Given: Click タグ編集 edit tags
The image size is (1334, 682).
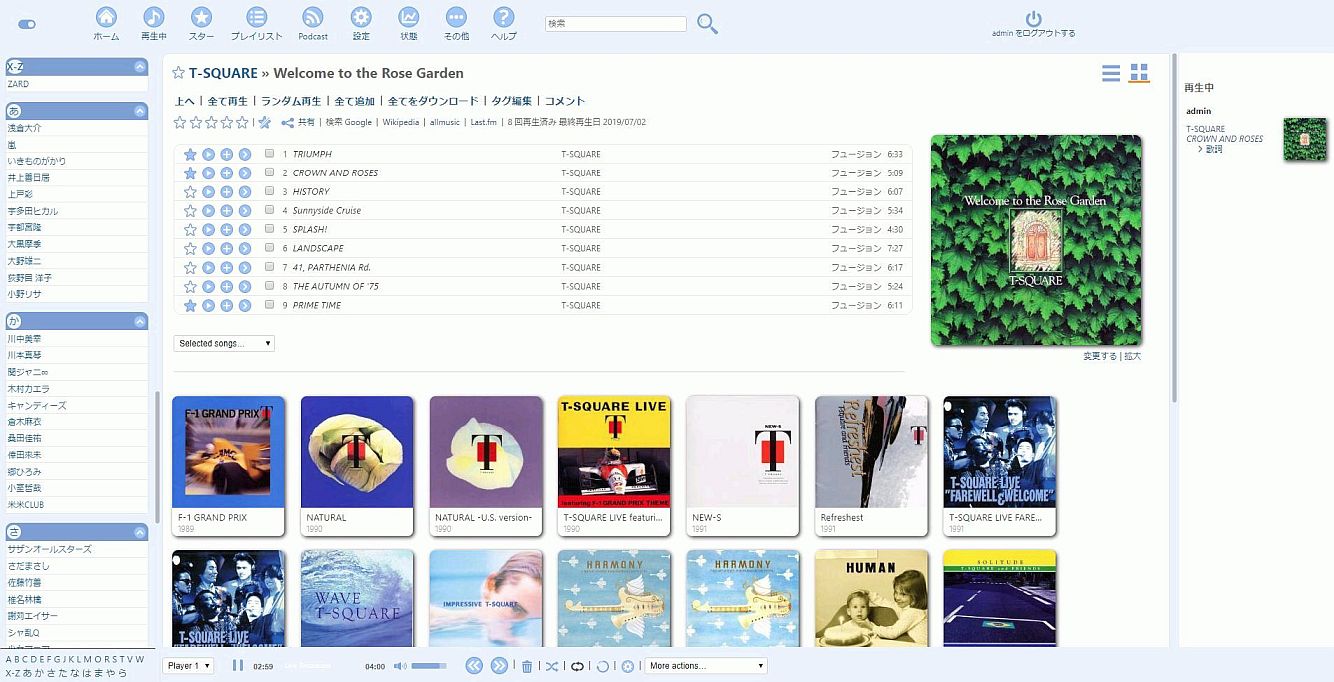Looking at the screenshot, I should pos(512,101).
